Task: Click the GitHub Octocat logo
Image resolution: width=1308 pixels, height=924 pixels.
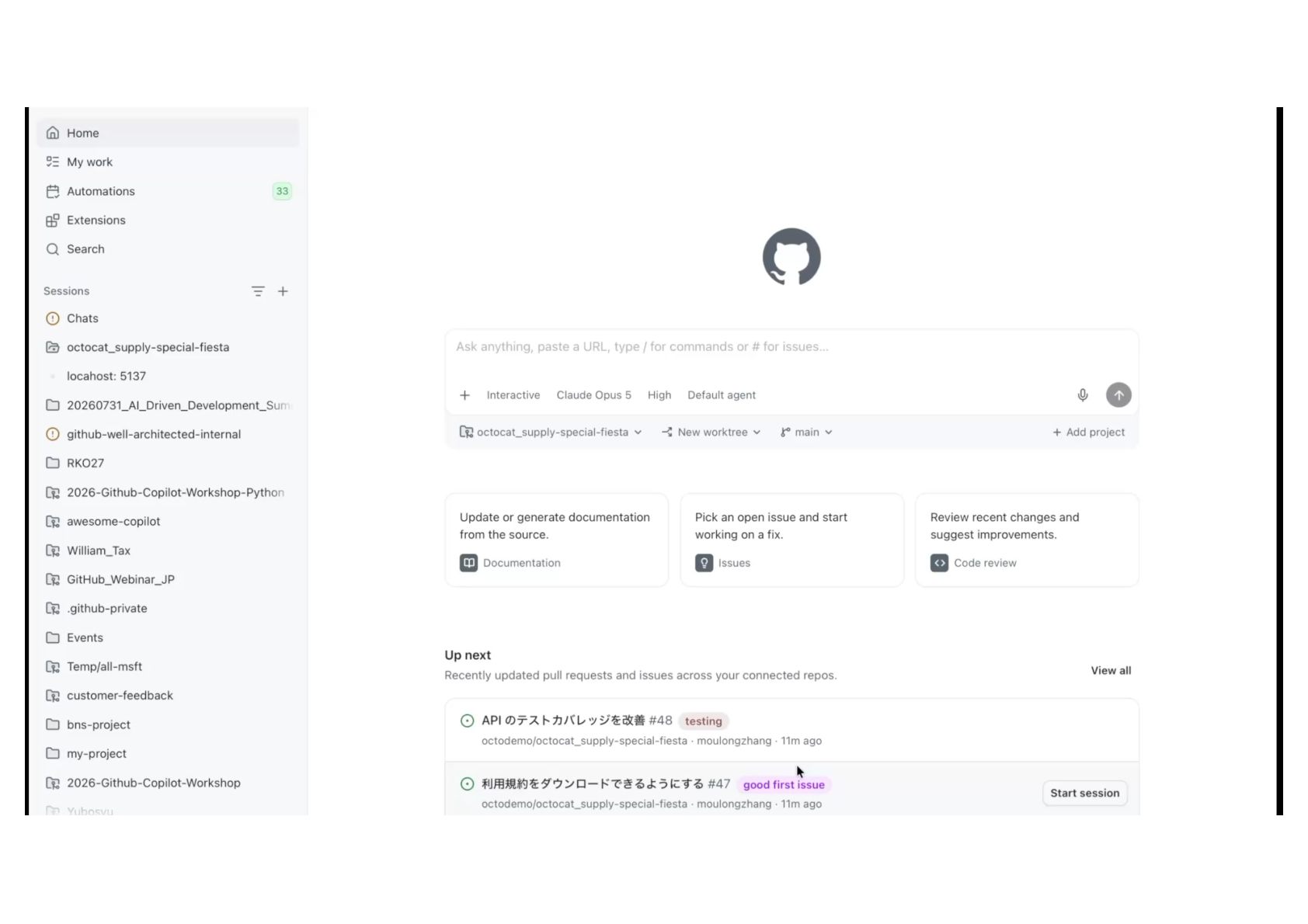Action: coord(791,257)
